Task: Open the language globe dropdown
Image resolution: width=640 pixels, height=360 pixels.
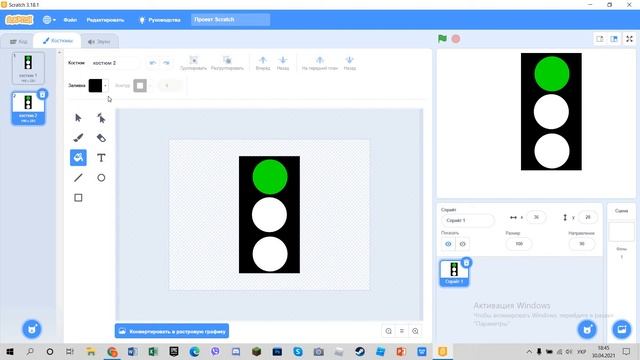Action: coord(49,20)
